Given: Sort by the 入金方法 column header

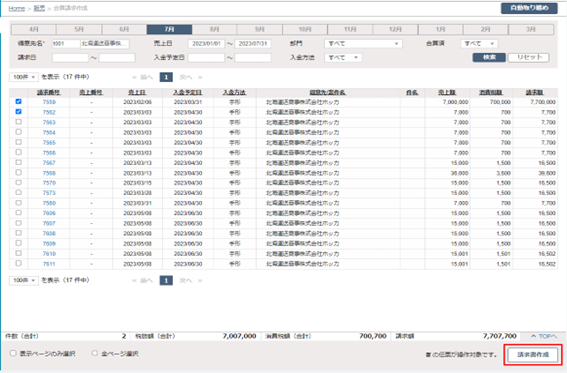Looking at the screenshot, I should tap(235, 93).
